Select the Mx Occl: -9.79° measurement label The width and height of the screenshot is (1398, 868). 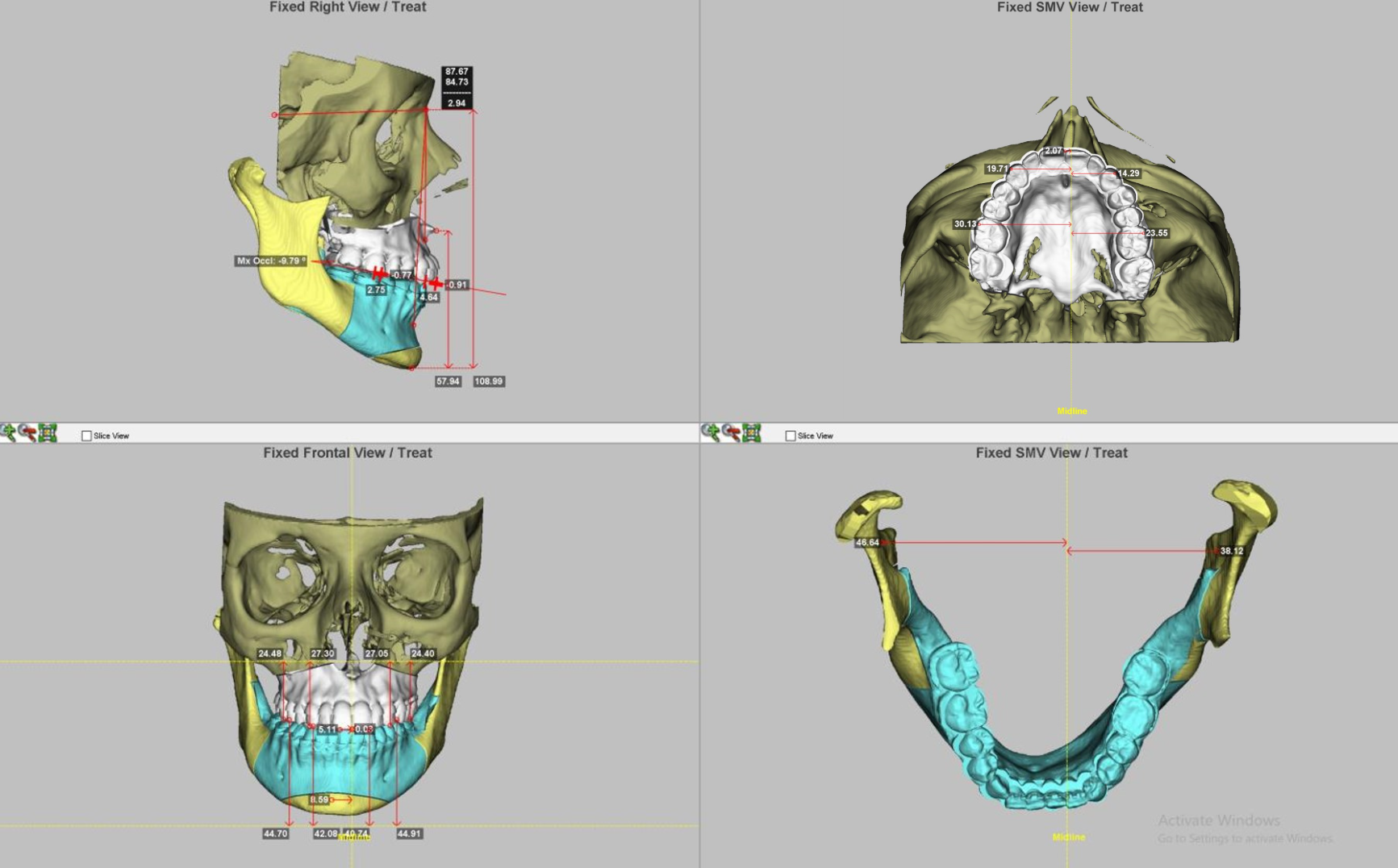pyautogui.click(x=271, y=261)
